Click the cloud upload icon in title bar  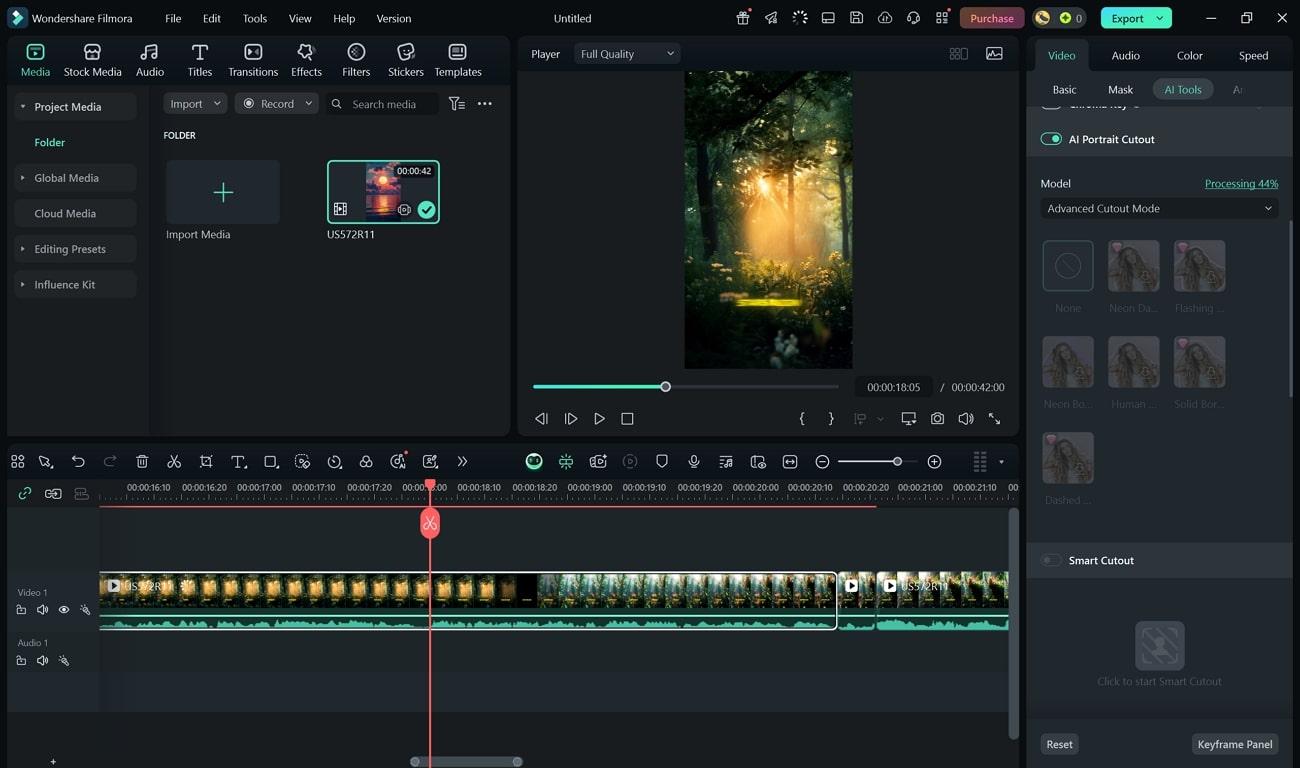tap(885, 18)
